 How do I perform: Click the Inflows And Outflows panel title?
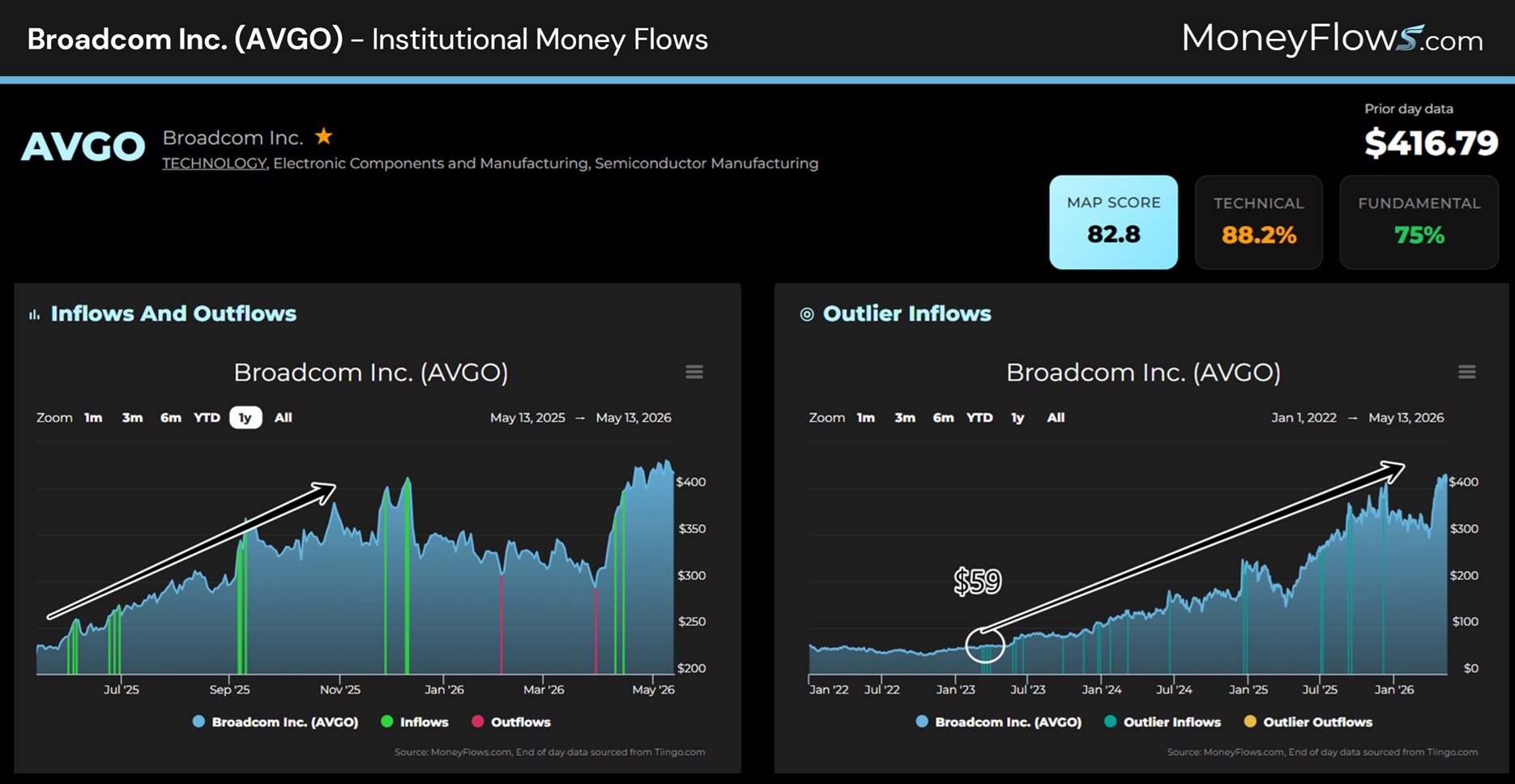[x=173, y=313]
